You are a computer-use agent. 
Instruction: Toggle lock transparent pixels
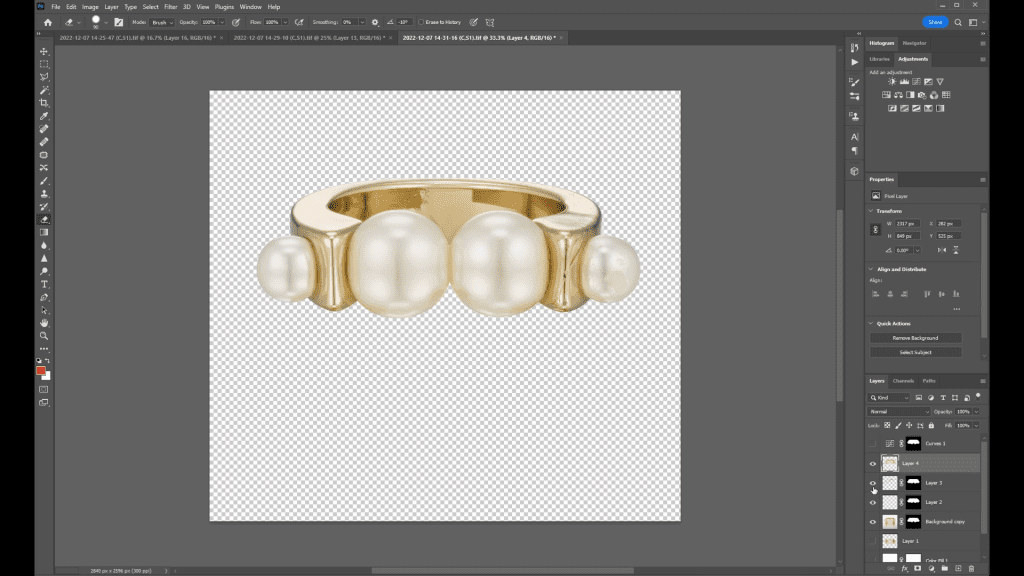tap(887, 426)
